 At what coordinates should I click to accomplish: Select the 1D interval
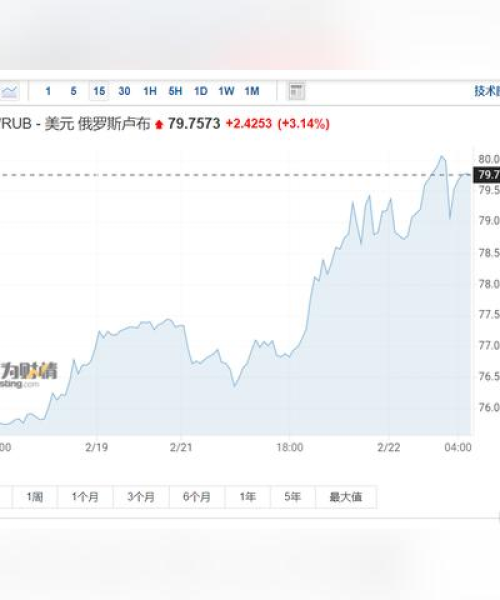coord(201,91)
